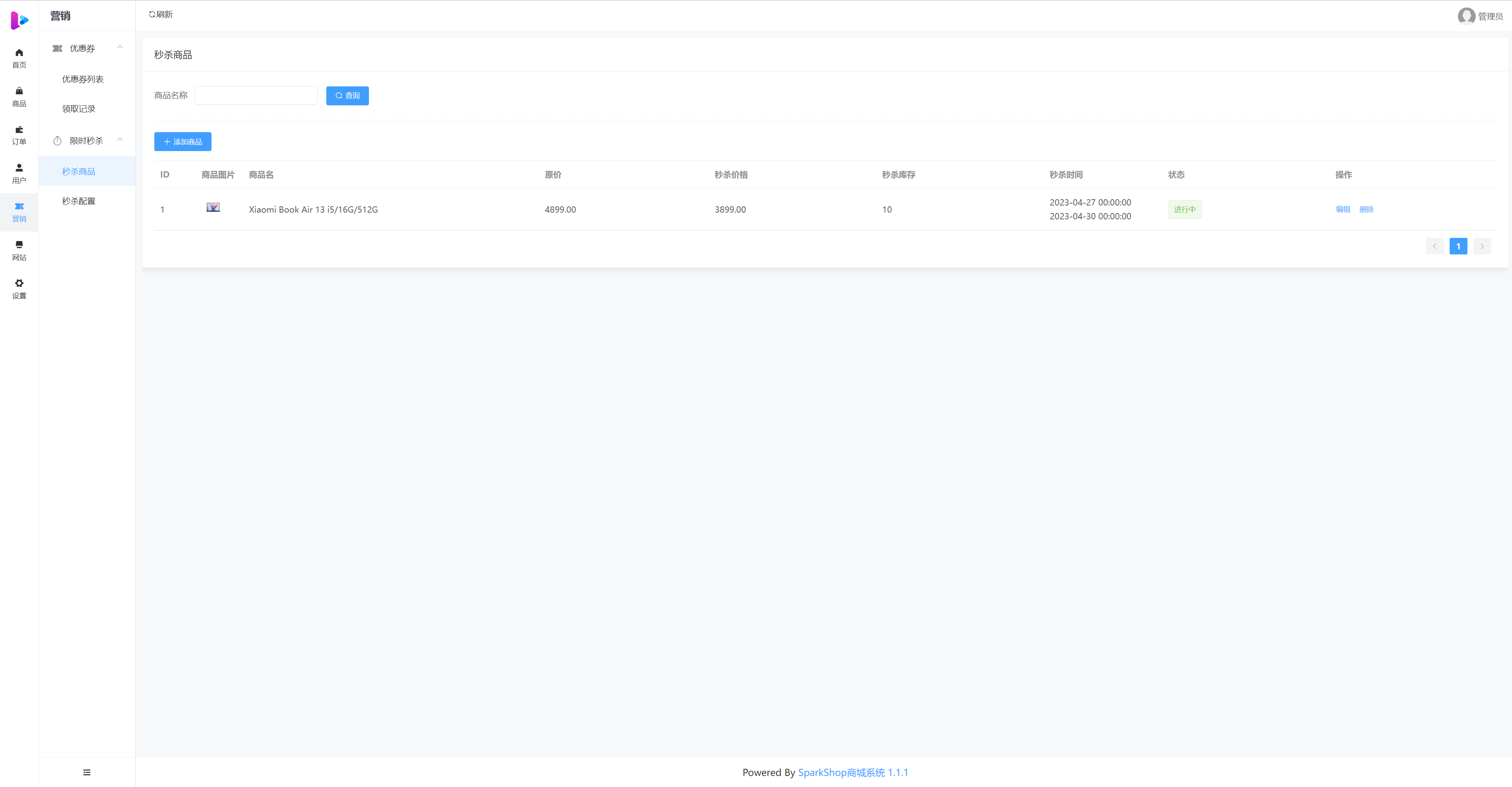Select 秒杀商品 menu item
Viewport: 1512px width, 787px height.
[87, 171]
